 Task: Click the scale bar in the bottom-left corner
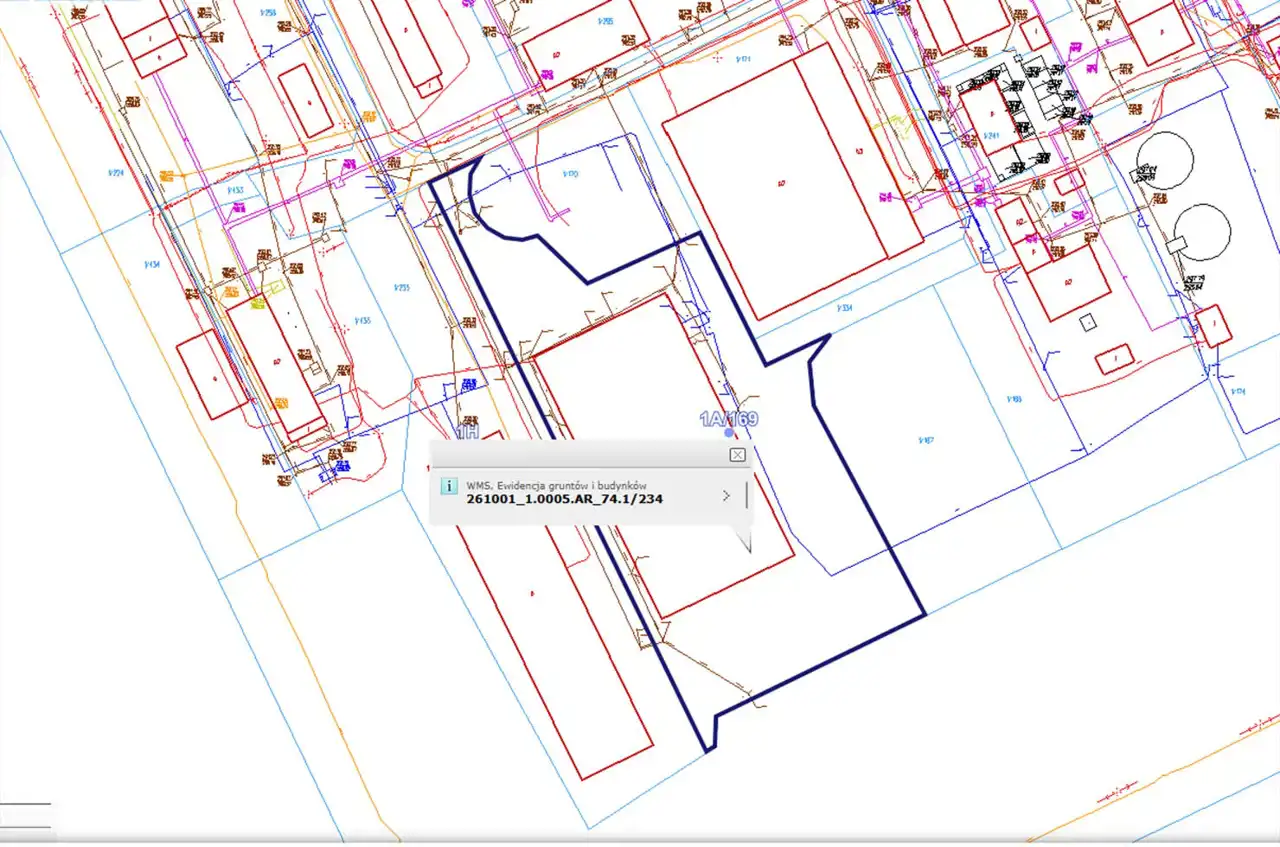coord(25,815)
